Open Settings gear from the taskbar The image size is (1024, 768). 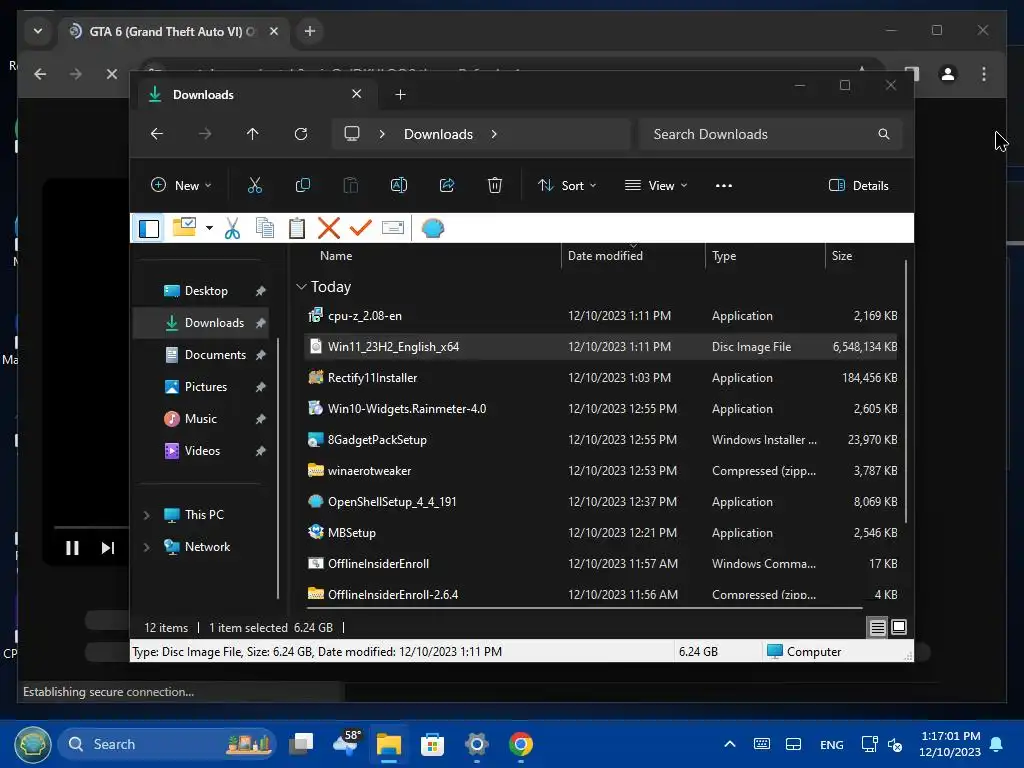pyautogui.click(x=477, y=744)
